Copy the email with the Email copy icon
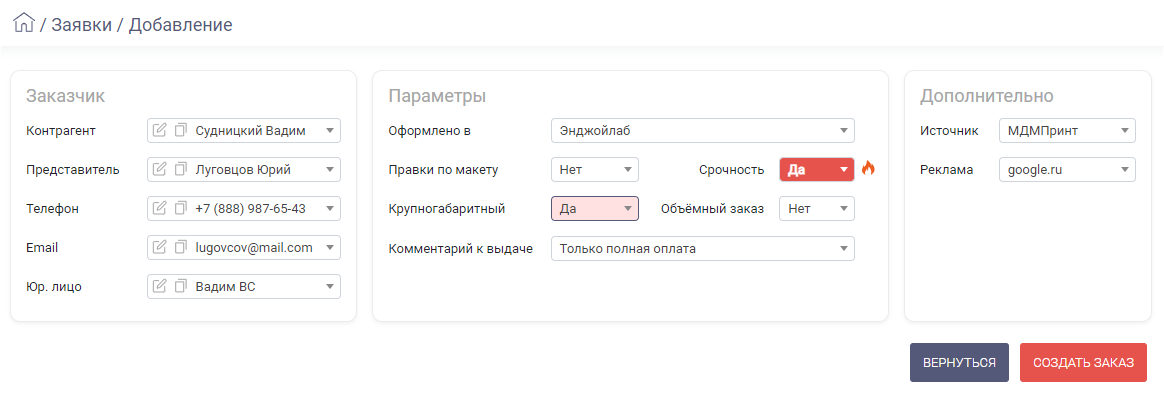The image size is (1164, 406). tap(180, 248)
